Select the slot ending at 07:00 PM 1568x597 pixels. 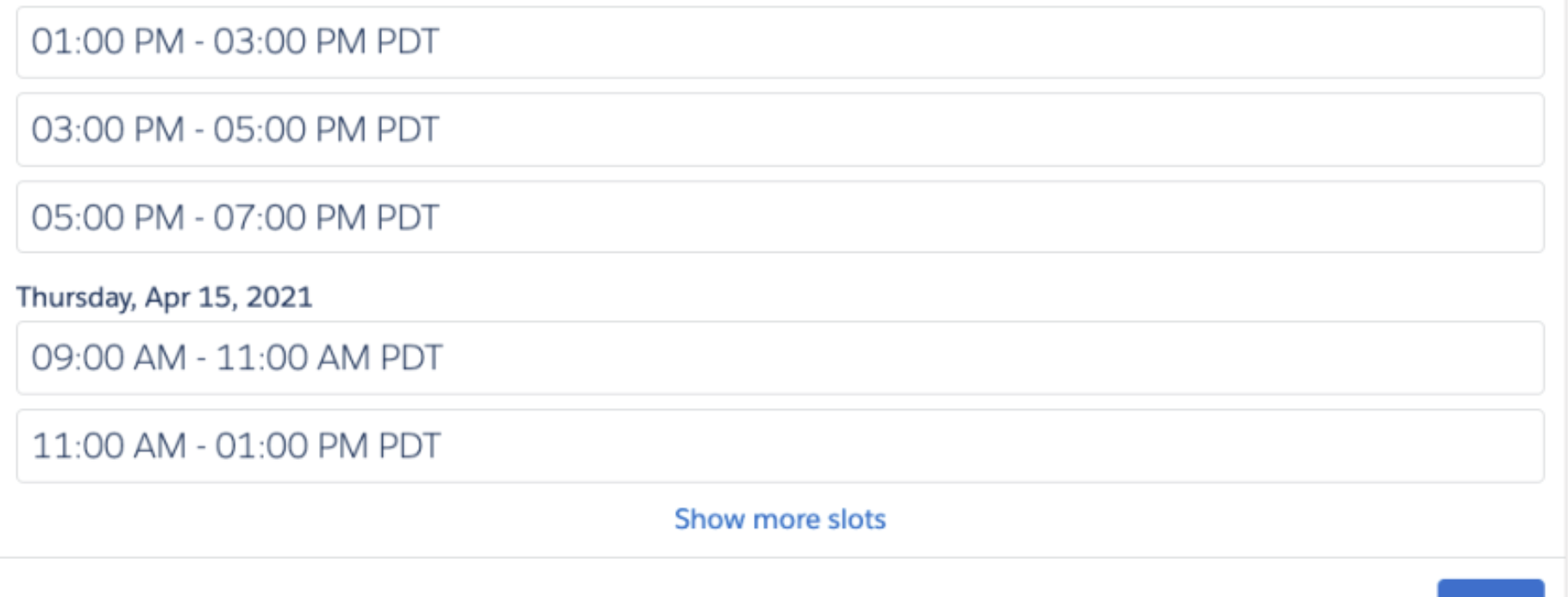(780, 217)
